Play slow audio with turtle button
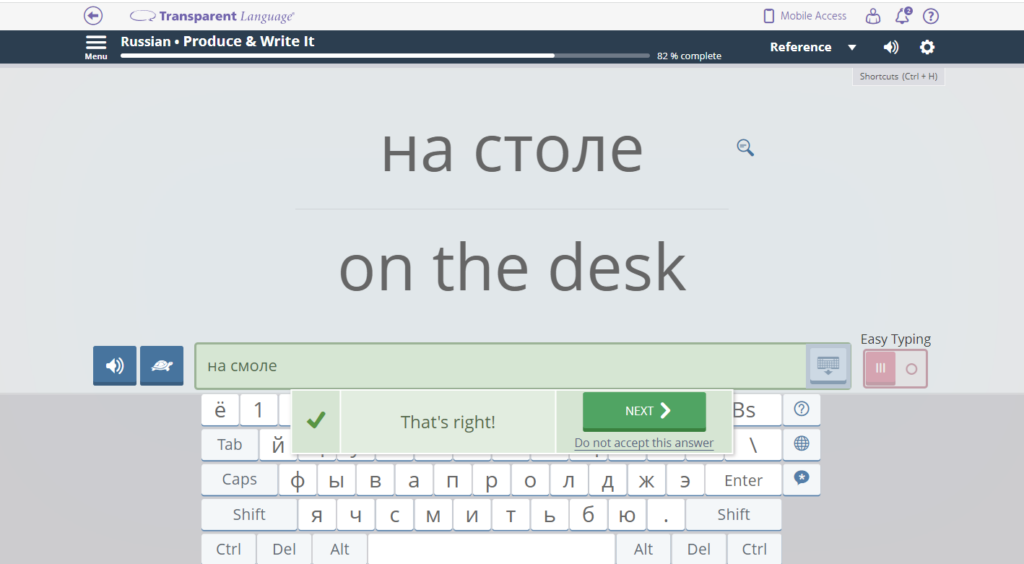The width and height of the screenshot is (1024, 564). click(161, 366)
